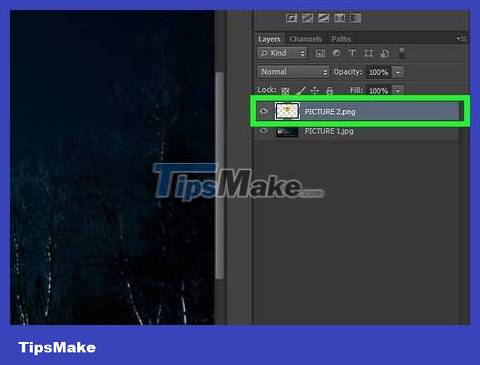Filter layers by smart objects icon

click(x=385, y=53)
